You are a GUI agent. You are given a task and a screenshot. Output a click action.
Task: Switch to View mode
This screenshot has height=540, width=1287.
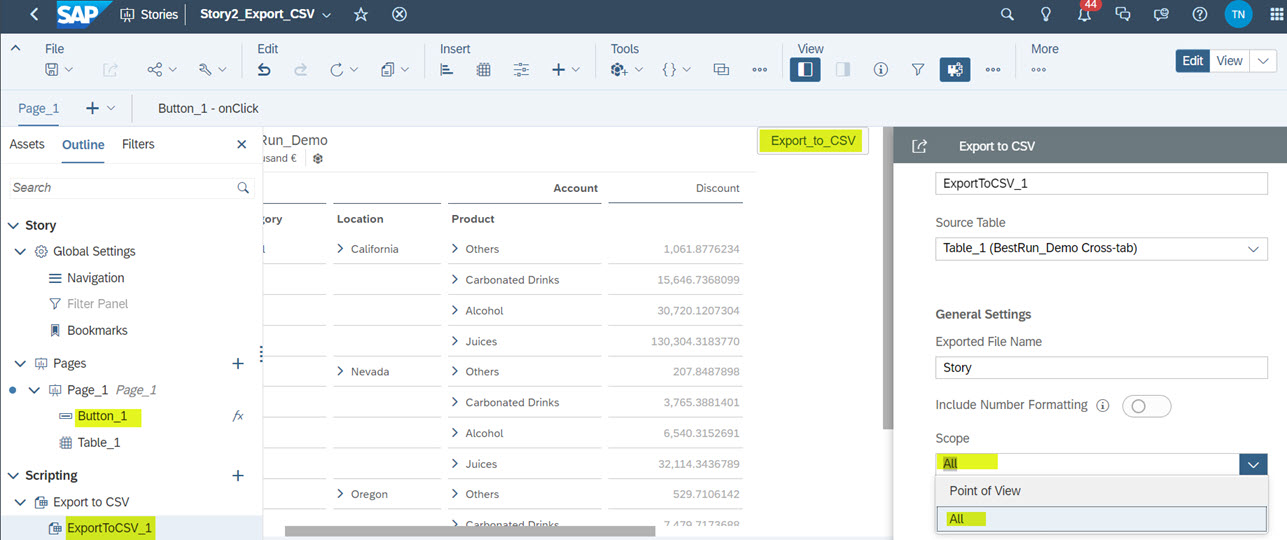[1229, 61]
